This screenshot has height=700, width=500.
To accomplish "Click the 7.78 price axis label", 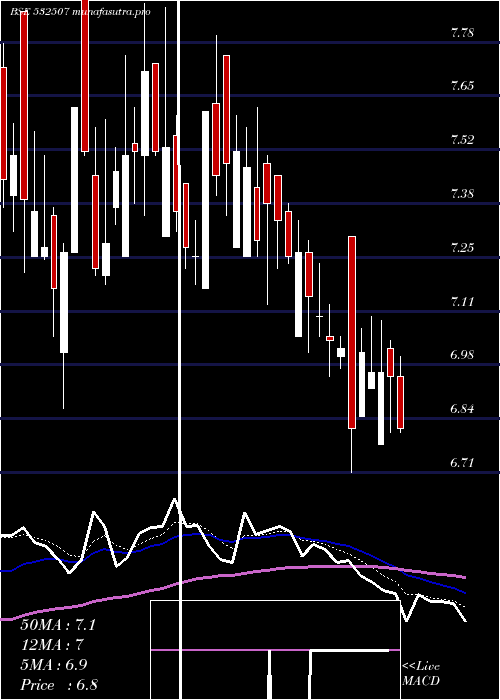I will pos(462,33).
